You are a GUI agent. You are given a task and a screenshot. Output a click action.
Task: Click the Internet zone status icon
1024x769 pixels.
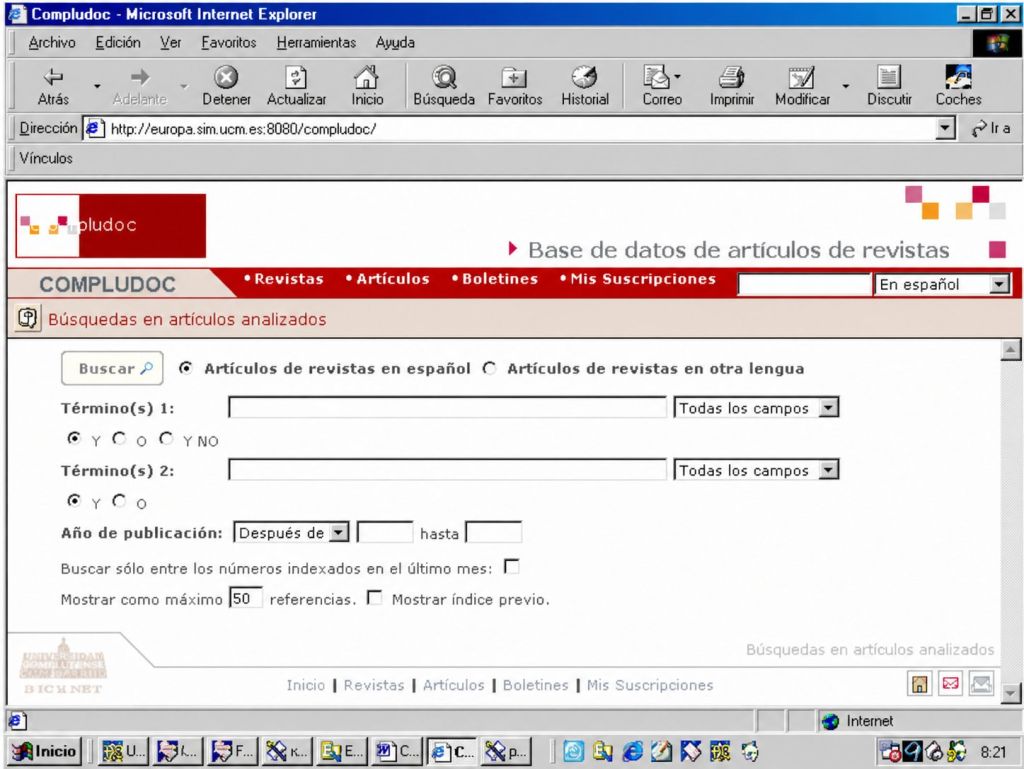pos(831,721)
